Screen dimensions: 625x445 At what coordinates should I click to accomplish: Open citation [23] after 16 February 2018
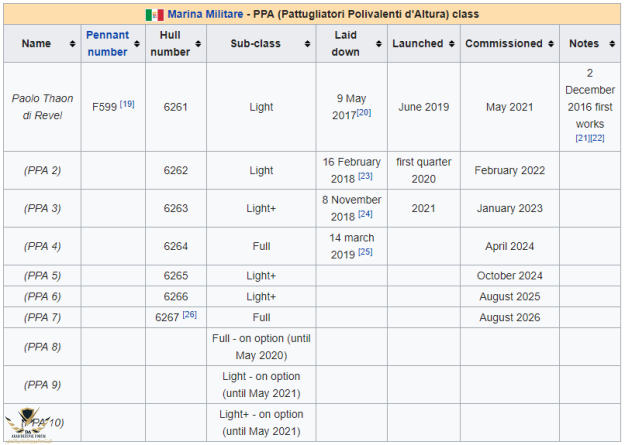coord(365,176)
